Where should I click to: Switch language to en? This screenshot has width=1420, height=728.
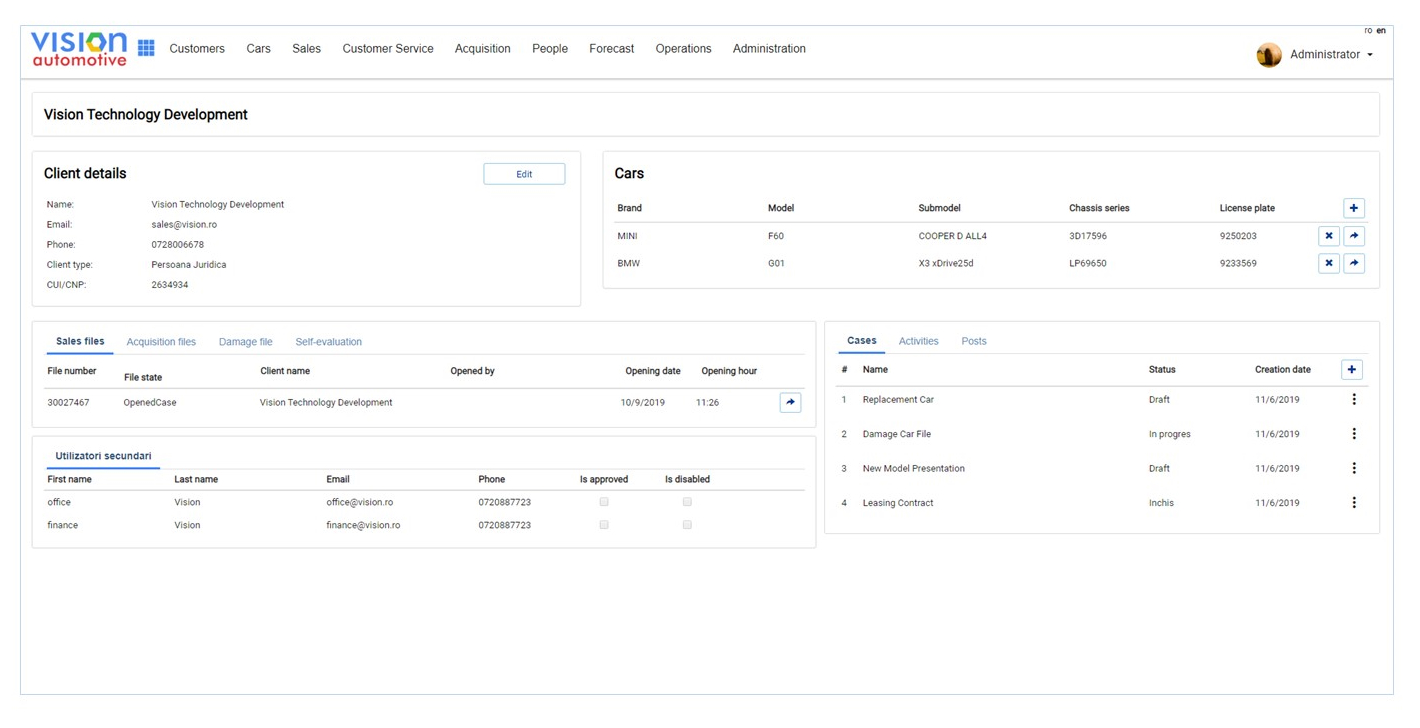[1381, 31]
